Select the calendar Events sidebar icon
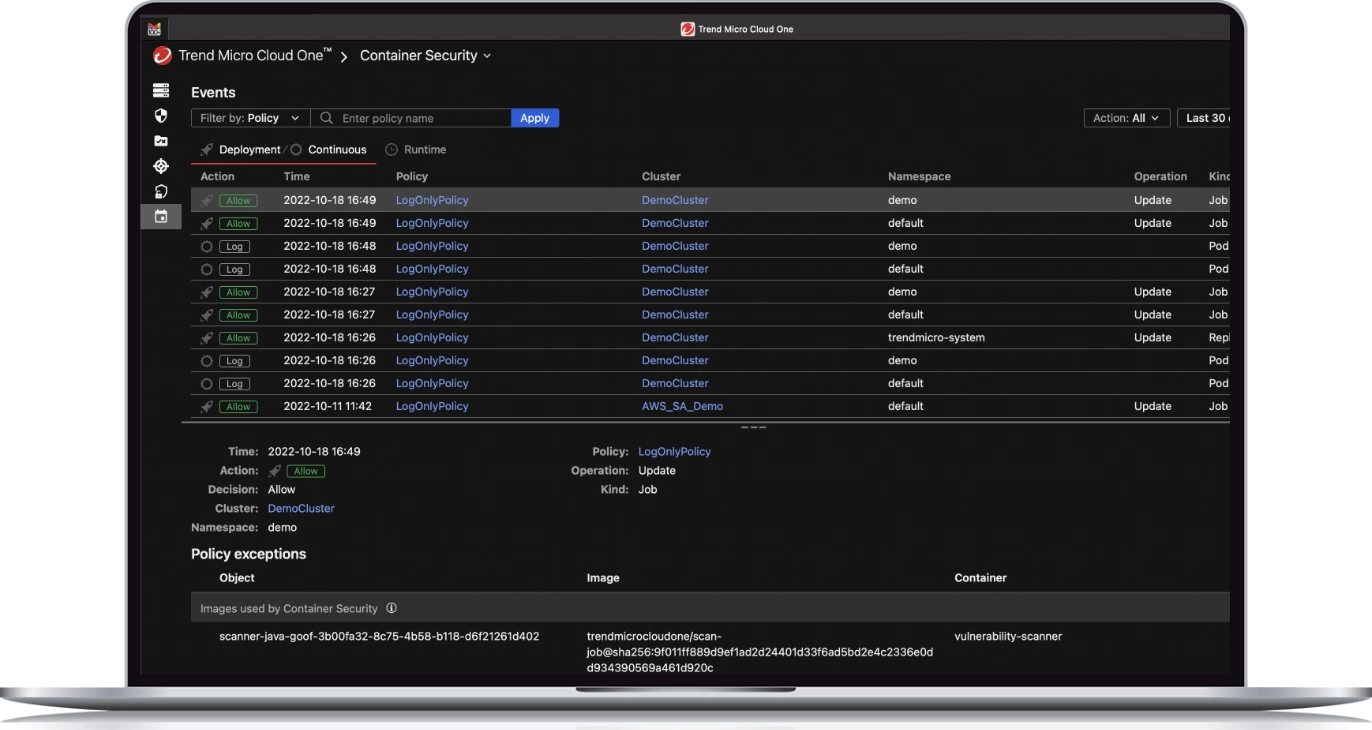The height and width of the screenshot is (730, 1372). pos(161,216)
